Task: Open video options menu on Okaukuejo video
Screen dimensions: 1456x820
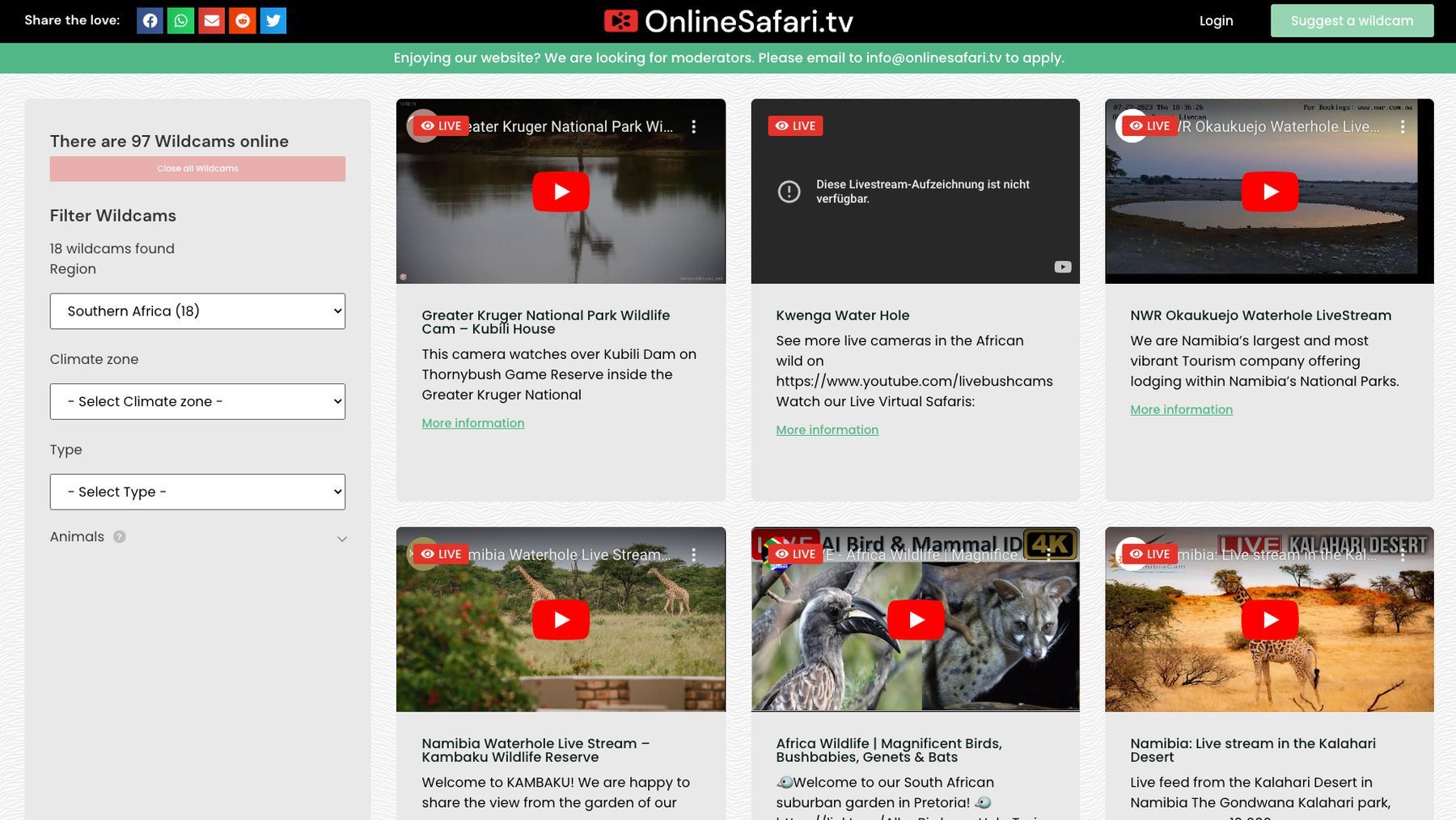Action: tap(1403, 127)
